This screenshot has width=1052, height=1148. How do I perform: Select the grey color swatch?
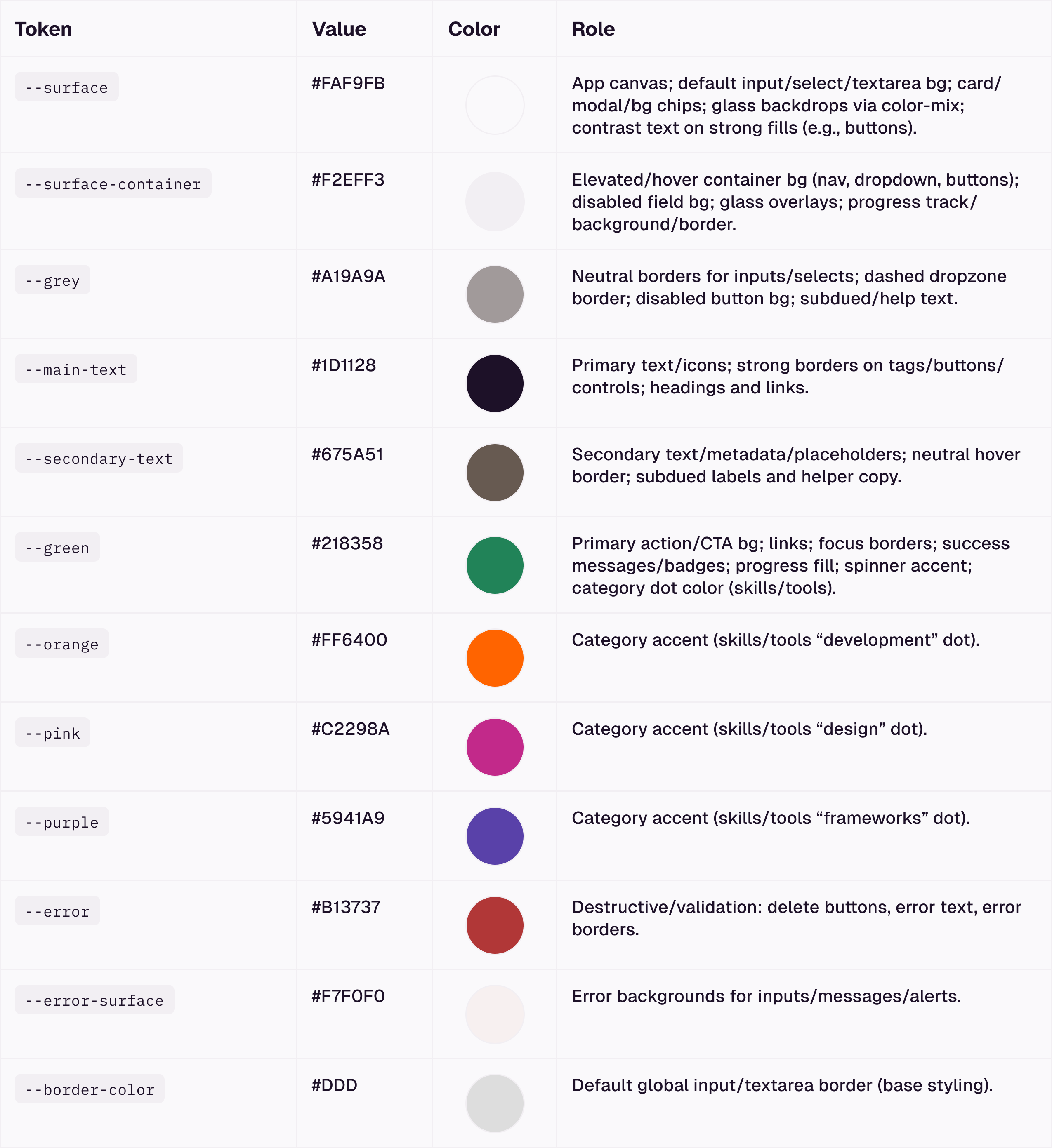[x=494, y=294]
